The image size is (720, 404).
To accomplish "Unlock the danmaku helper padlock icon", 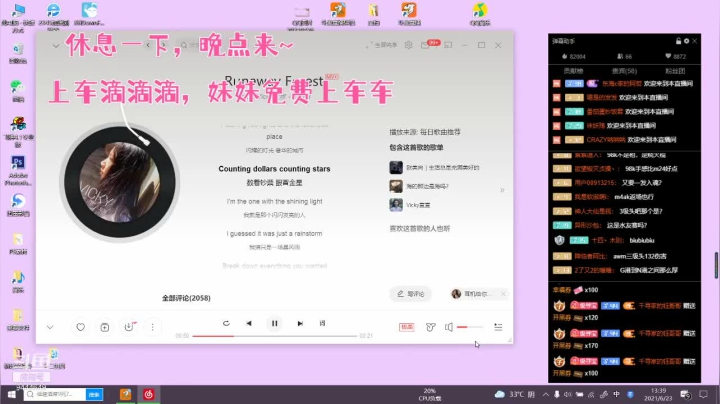I will 678,41.
